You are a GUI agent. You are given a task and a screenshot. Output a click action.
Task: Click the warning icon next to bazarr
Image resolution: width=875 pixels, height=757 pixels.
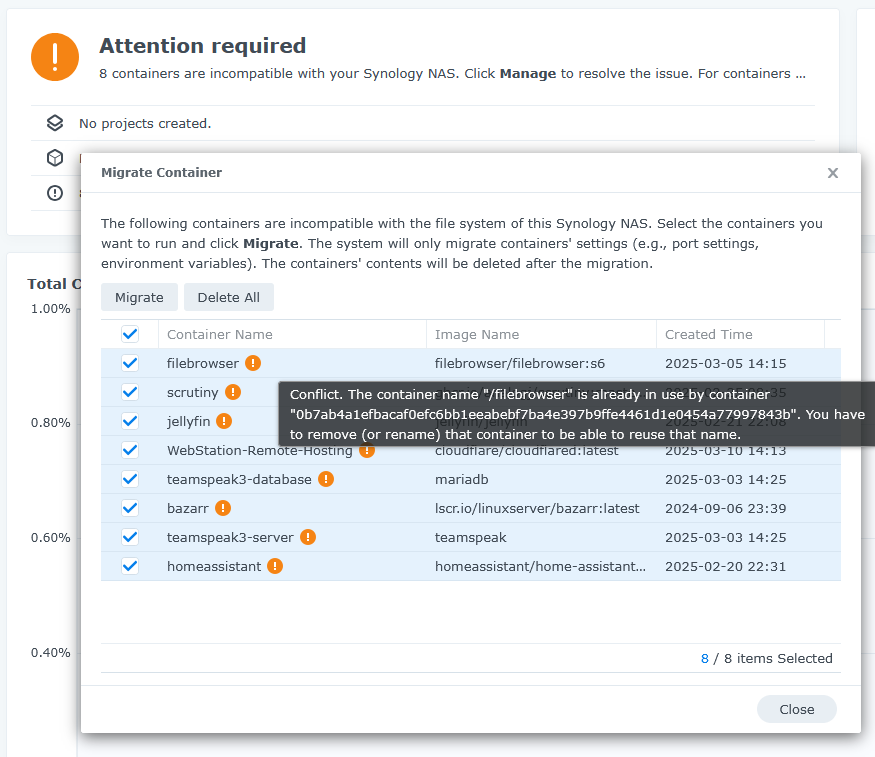tap(223, 508)
